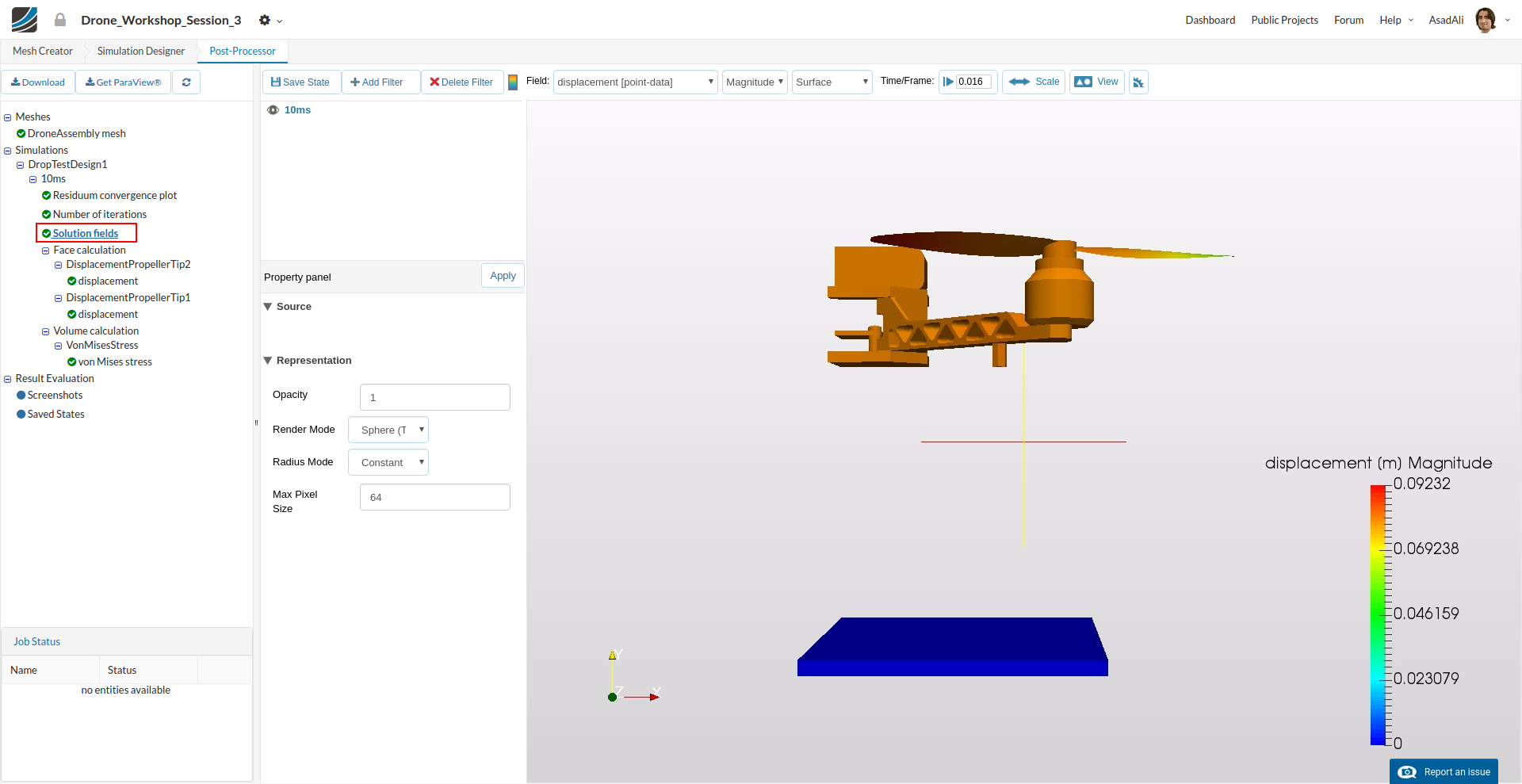
Task: Toggle visibility eye for 10ms
Action: 273,110
